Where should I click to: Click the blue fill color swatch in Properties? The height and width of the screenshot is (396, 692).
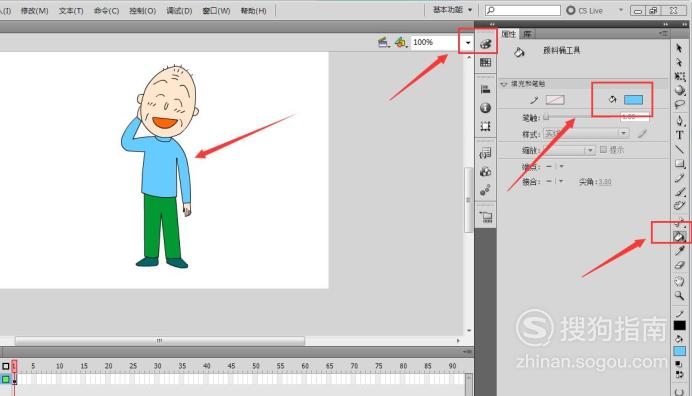point(633,100)
